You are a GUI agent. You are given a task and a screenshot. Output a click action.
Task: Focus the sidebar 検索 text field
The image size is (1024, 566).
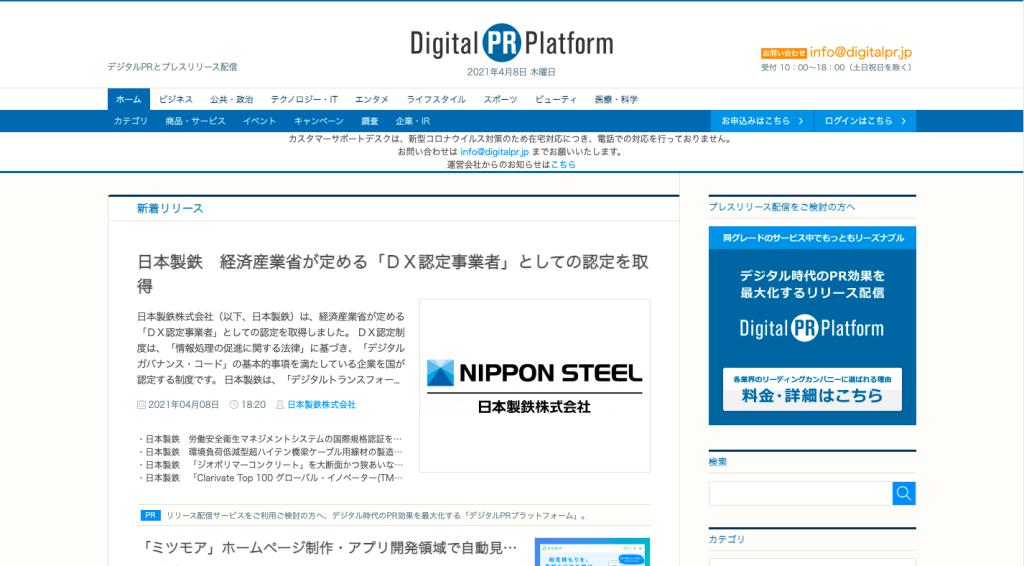point(800,493)
